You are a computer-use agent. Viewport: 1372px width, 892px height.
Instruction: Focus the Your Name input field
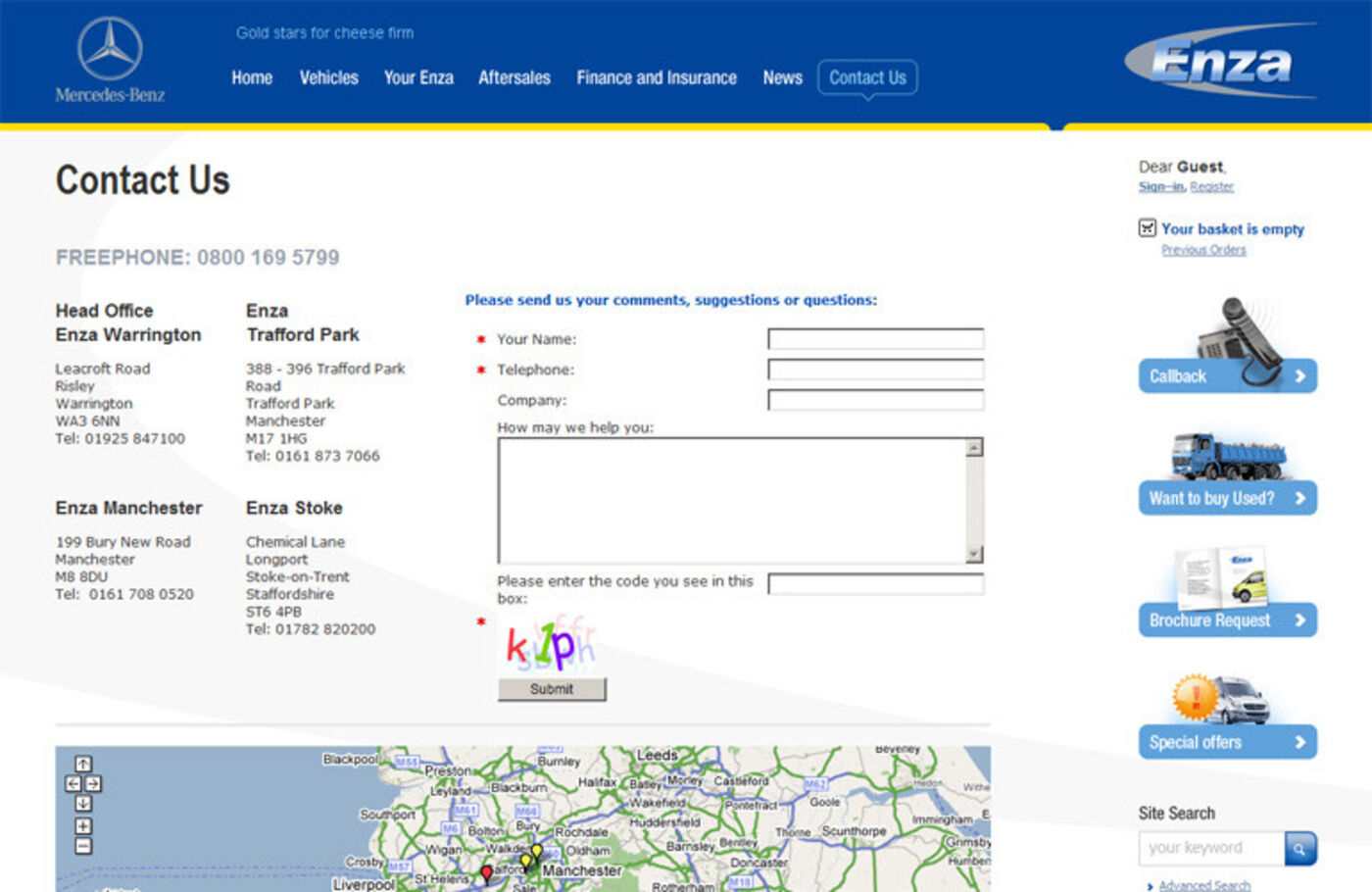[875, 339]
